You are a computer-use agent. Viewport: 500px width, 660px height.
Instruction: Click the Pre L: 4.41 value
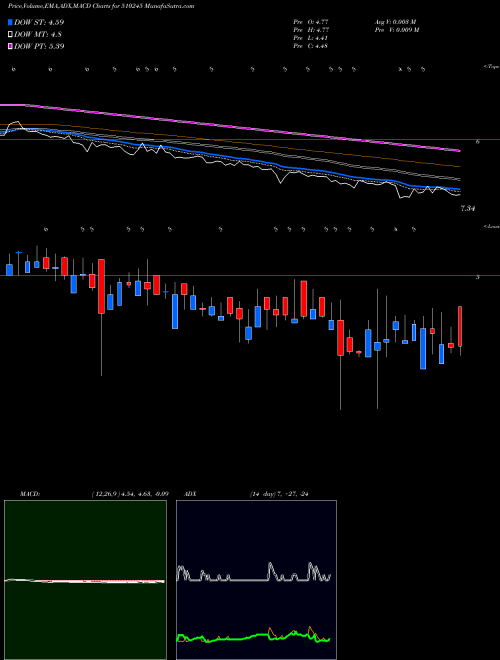(x=311, y=38)
